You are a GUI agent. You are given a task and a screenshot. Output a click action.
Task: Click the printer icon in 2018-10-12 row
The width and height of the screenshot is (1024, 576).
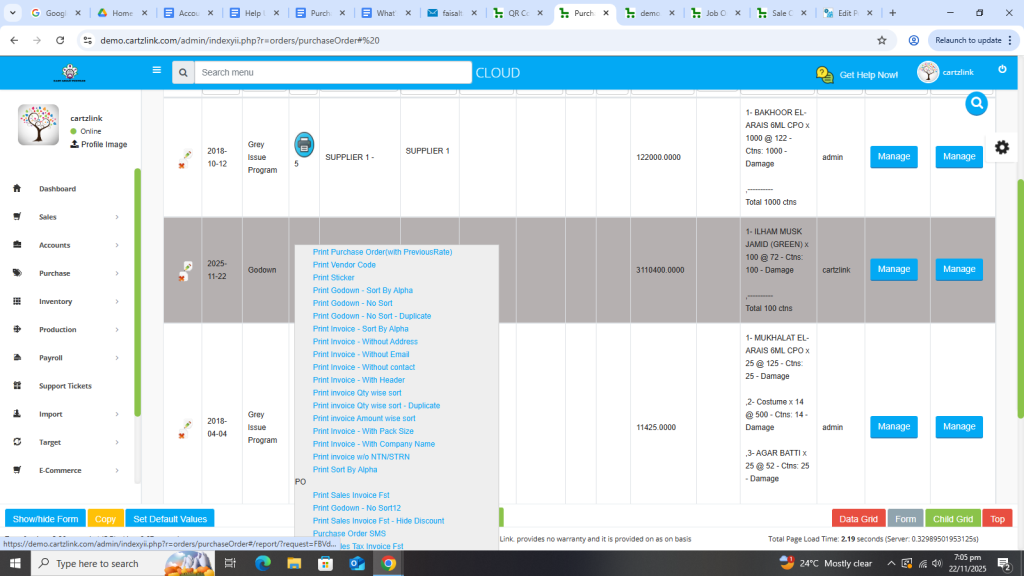(304, 145)
